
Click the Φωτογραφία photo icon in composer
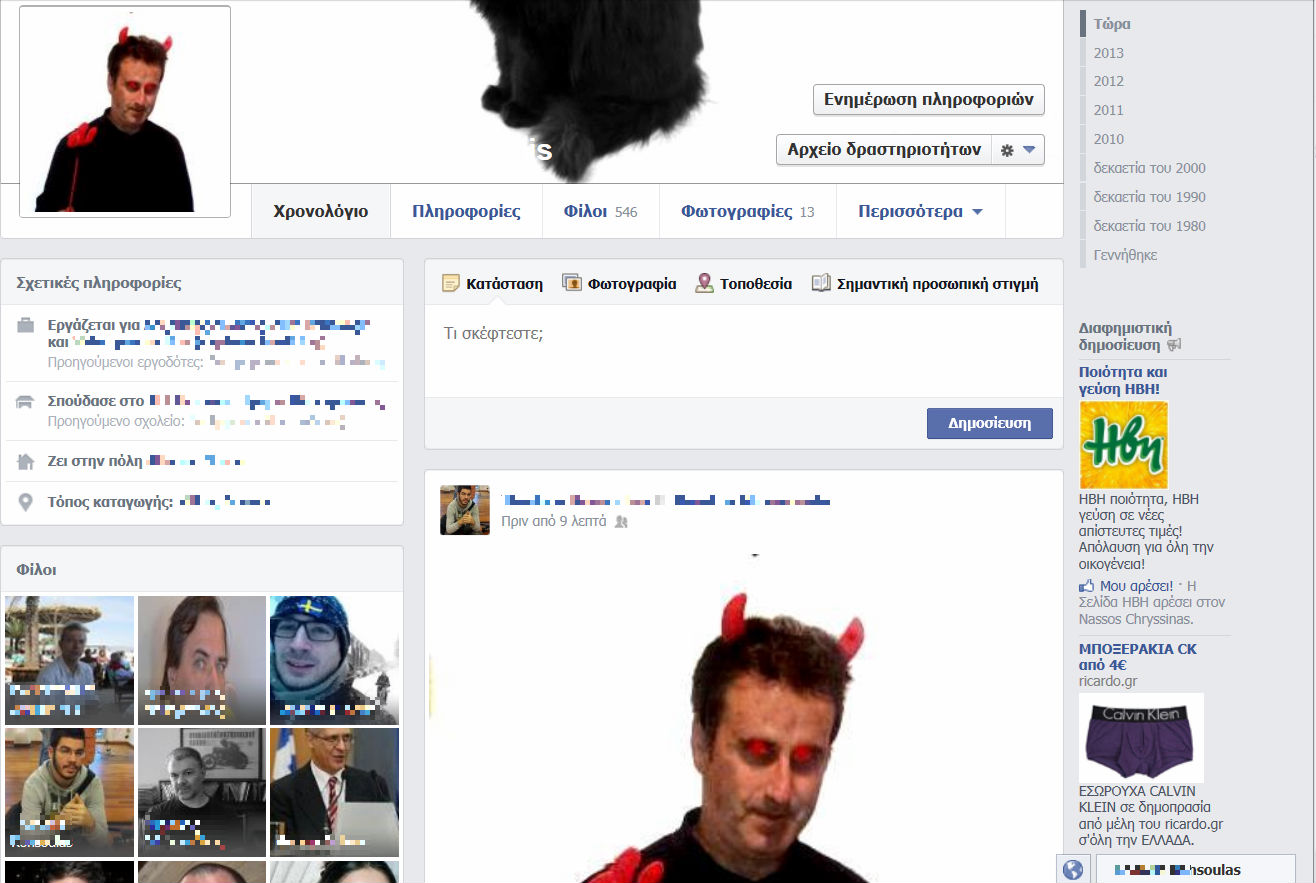(572, 284)
